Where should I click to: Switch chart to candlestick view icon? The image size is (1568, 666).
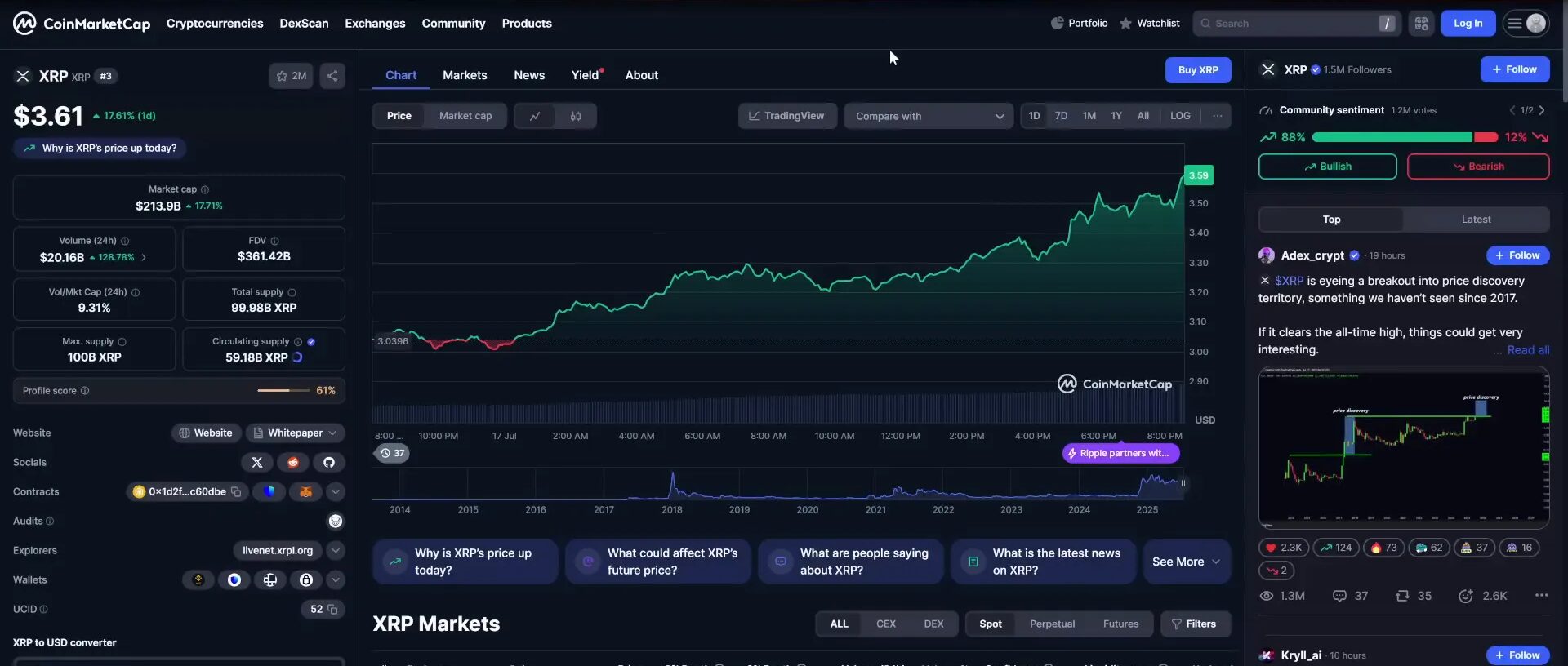coord(576,116)
